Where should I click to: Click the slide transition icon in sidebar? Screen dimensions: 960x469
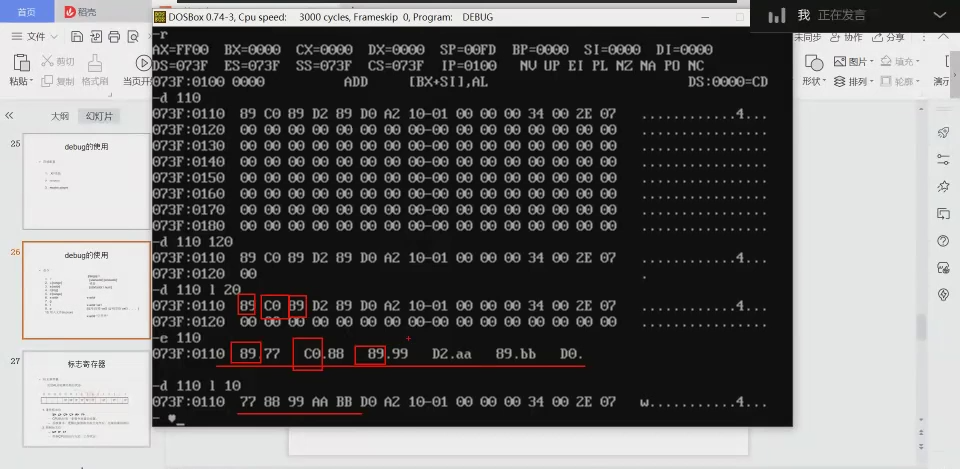(943, 214)
